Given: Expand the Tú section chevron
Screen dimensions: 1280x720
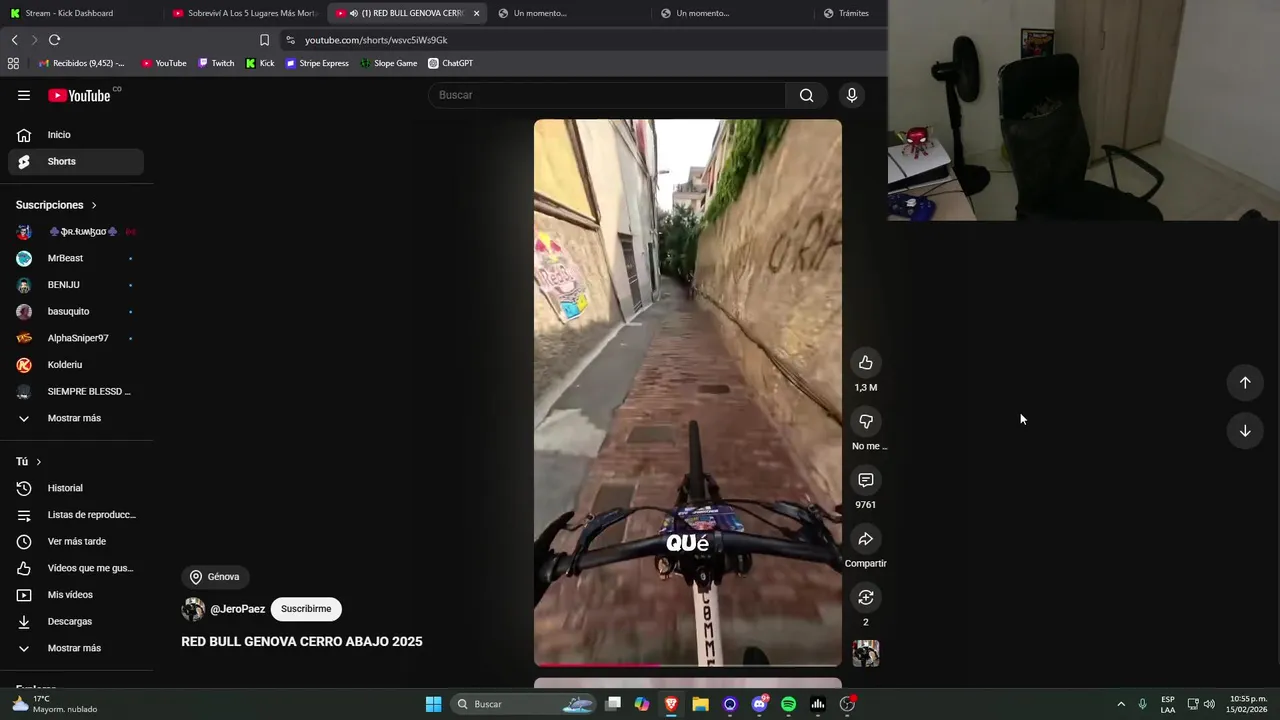Looking at the screenshot, I should [x=38, y=462].
